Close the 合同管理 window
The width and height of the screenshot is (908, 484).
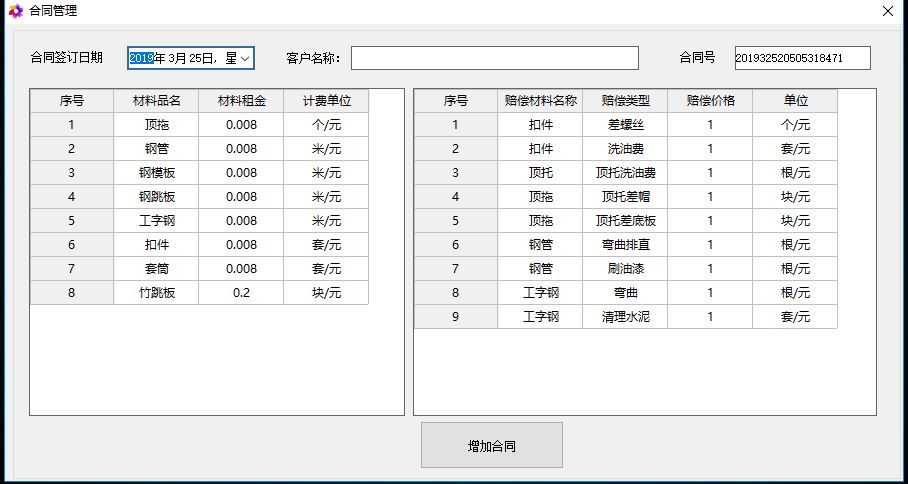(x=887, y=11)
